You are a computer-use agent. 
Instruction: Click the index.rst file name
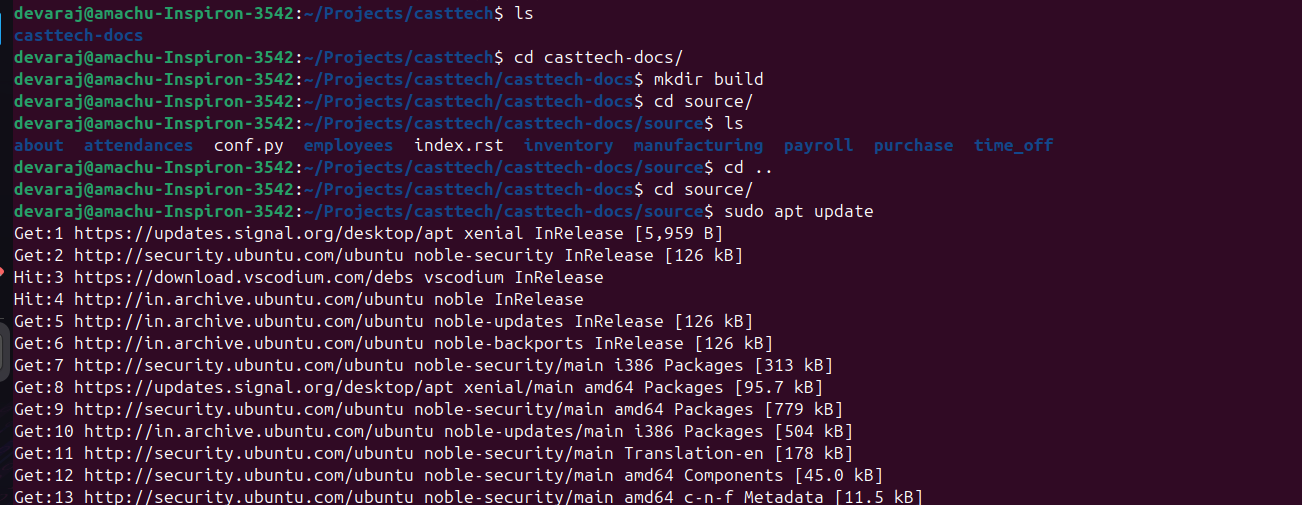pos(458,145)
